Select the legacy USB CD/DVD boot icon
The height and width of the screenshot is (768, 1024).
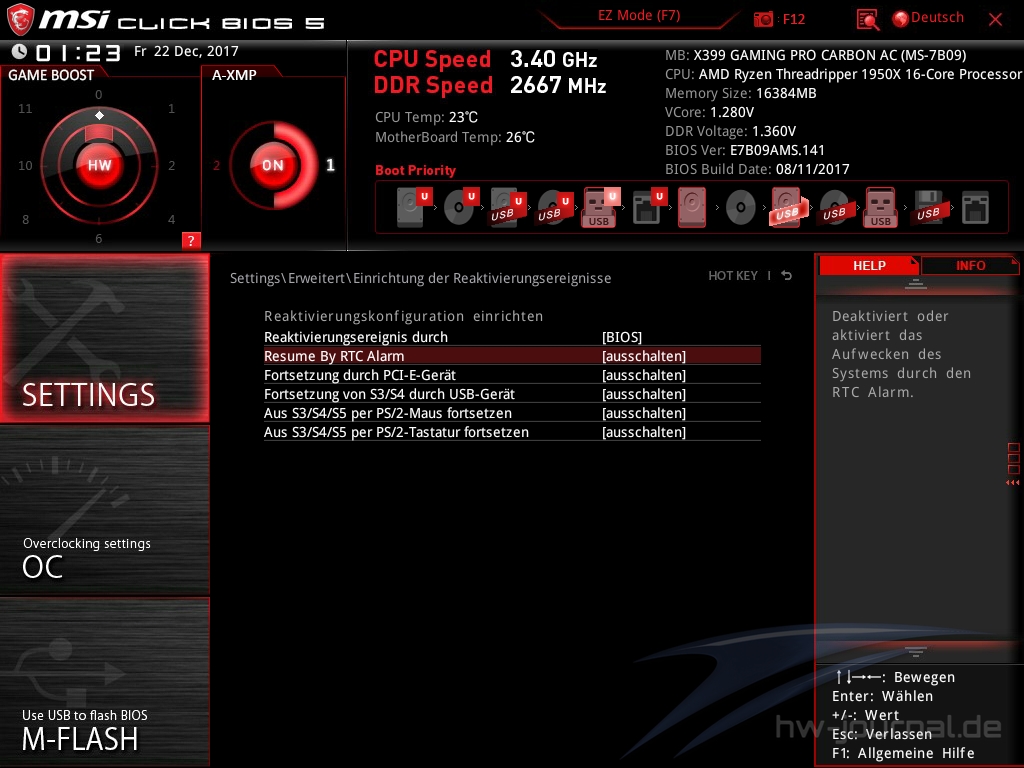point(834,207)
